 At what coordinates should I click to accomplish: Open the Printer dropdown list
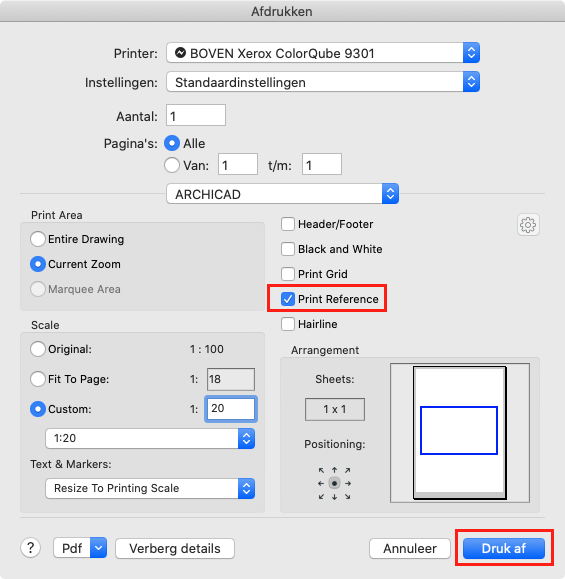click(323, 53)
